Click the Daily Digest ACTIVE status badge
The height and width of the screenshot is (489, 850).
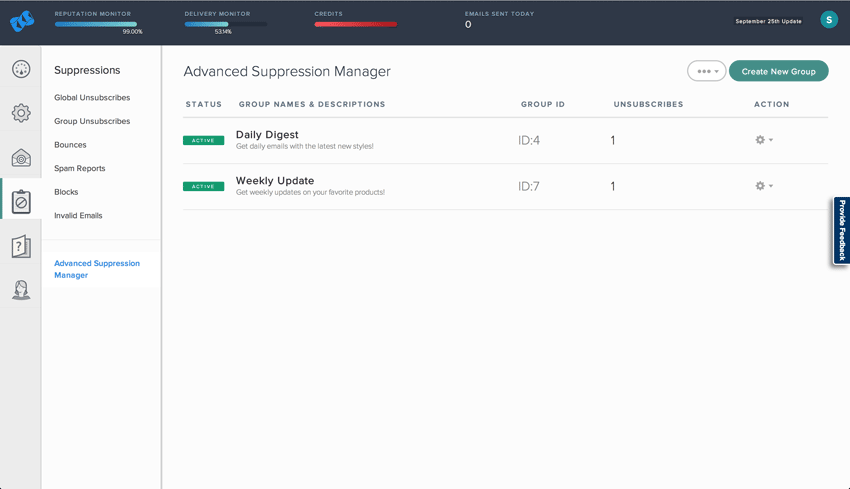click(x=203, y=140)
